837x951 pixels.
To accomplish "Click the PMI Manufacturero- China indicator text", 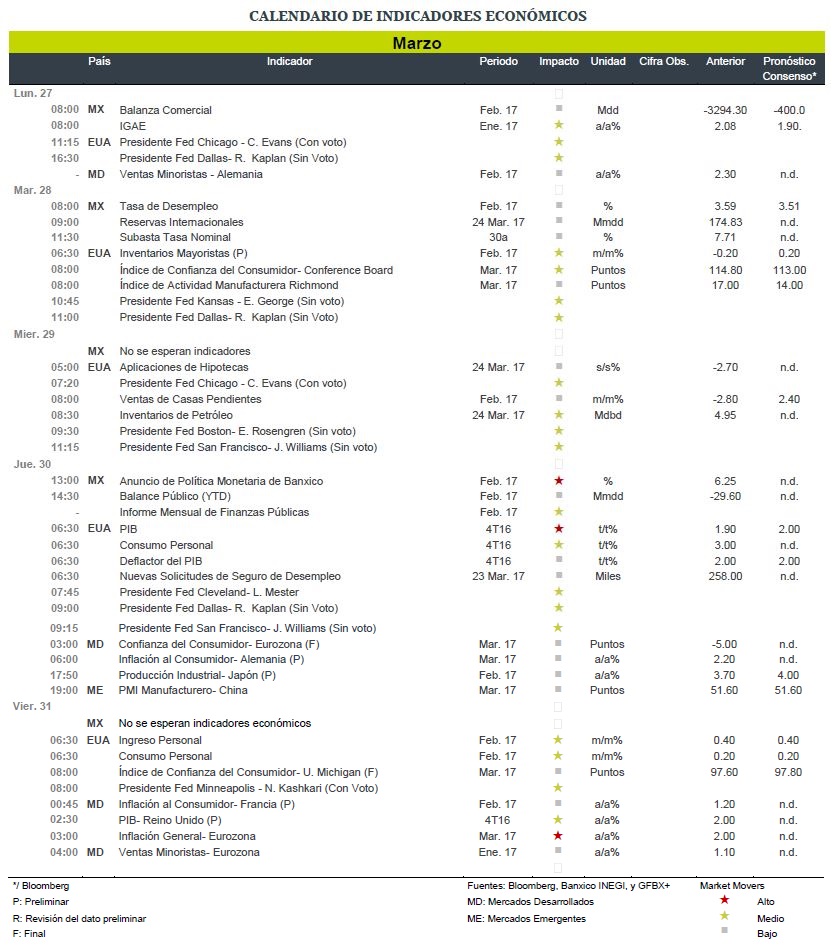I will click(x=183, y=690).
